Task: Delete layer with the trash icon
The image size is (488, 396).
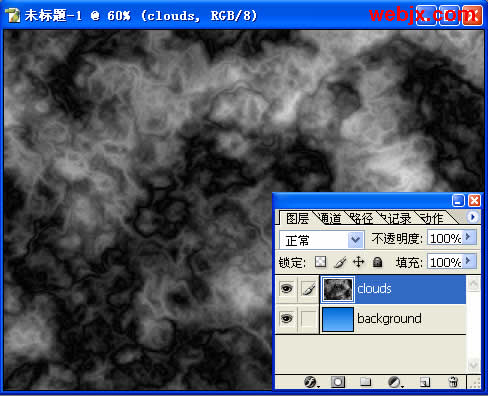Action: coord(453,382)
